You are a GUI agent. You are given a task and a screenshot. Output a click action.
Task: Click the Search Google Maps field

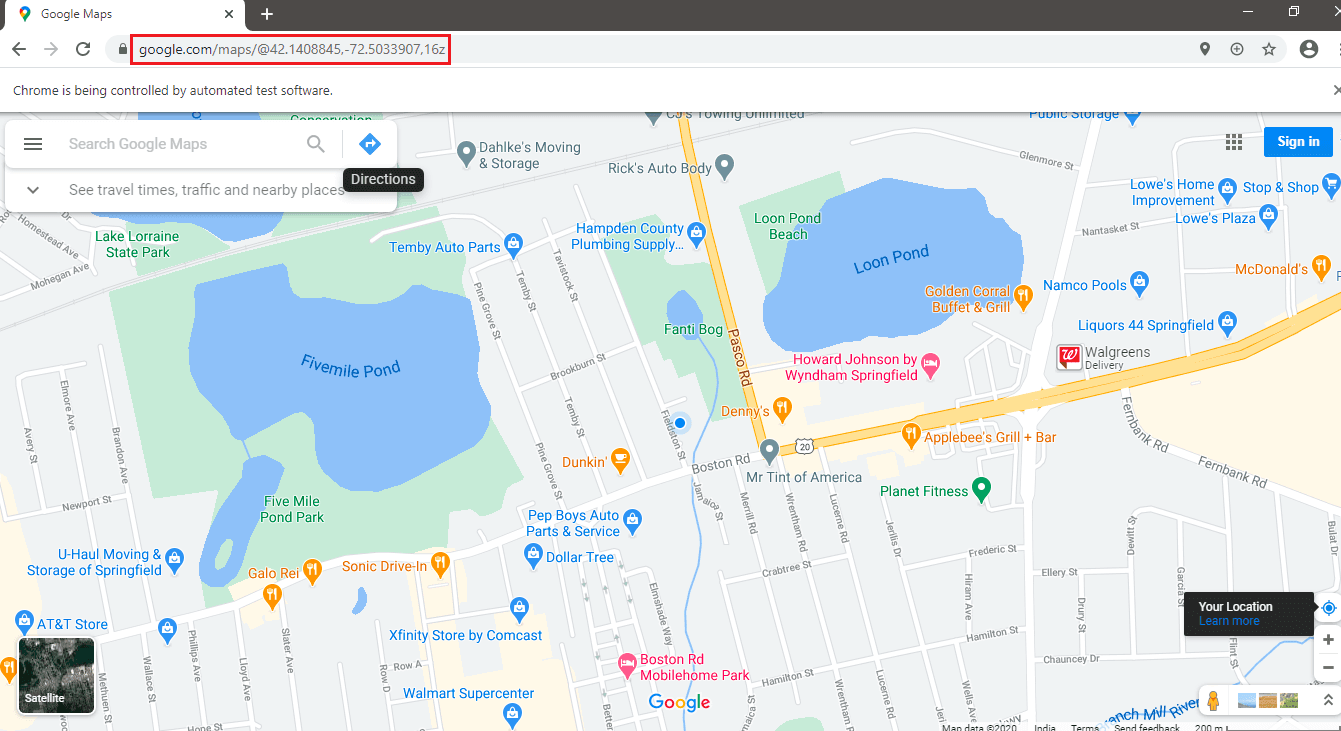pyautogui.click(x=180, y=144)
